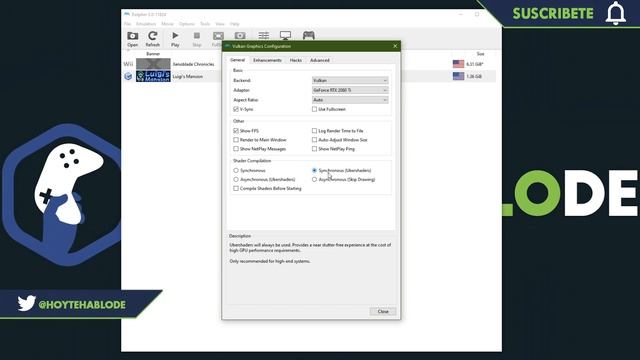Close the Vulkan Graphics Configuration dialog with X
This screenshot has width=640, height=360.
[x=395, y=46]
